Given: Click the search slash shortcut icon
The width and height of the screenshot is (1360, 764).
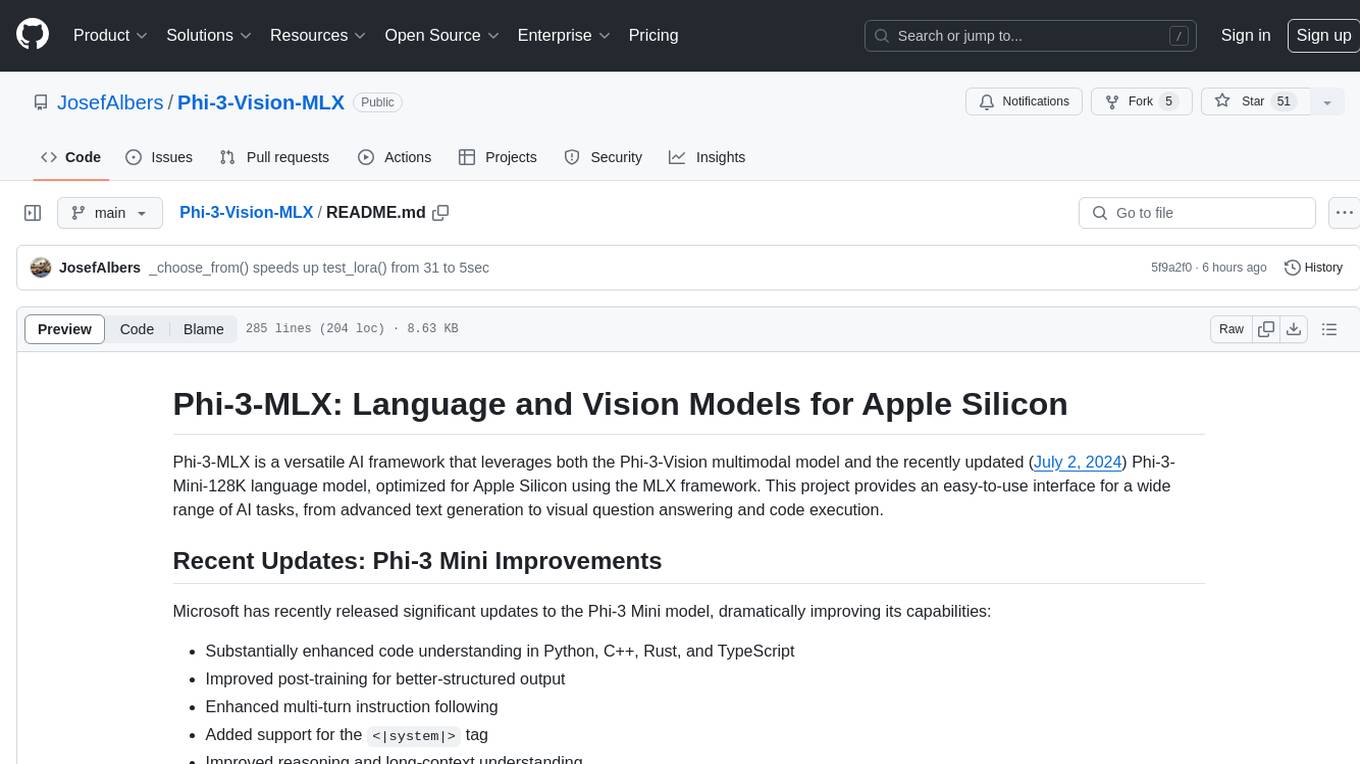Looking at the screenshot, I should tap(1180, 36).
